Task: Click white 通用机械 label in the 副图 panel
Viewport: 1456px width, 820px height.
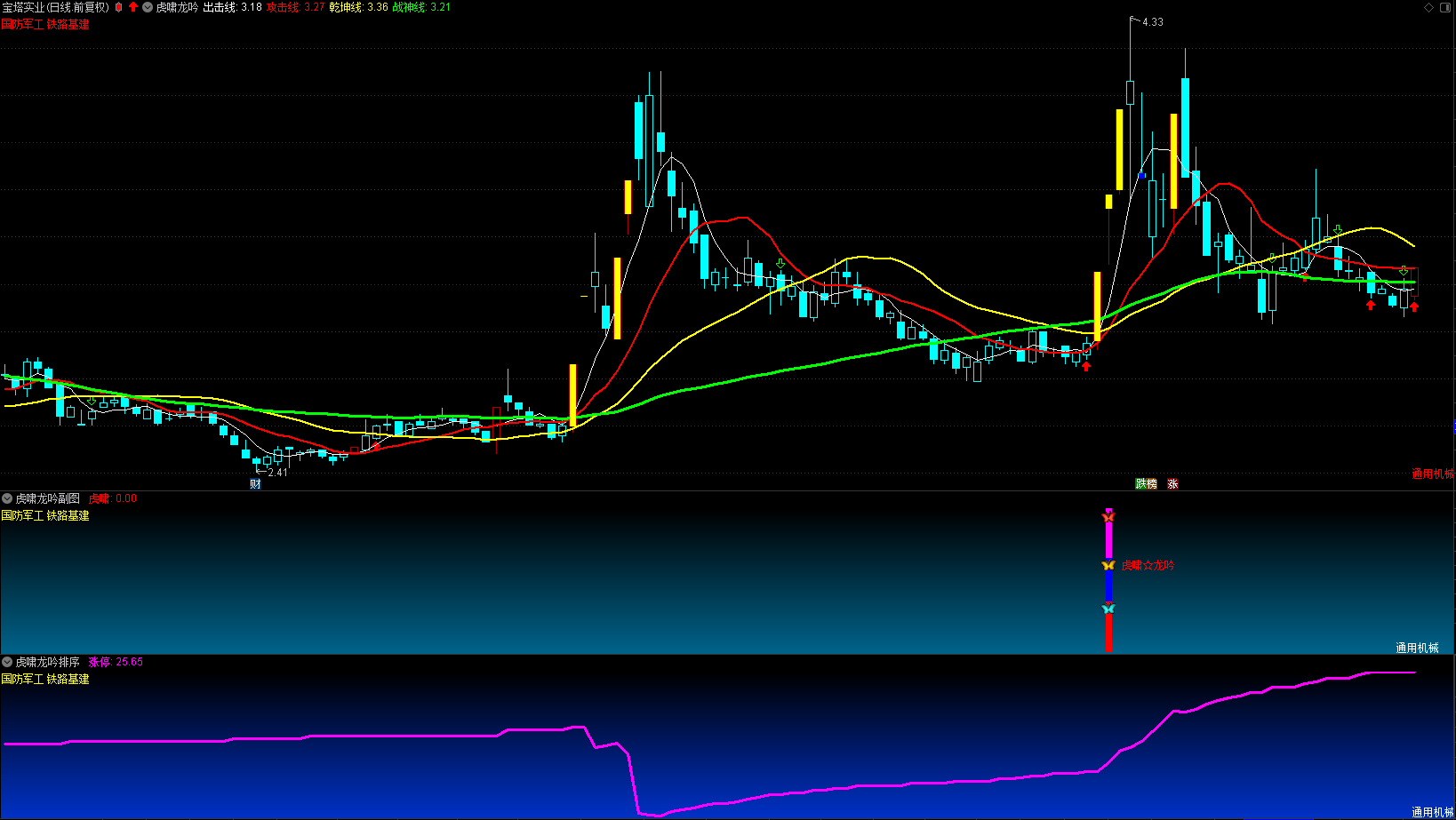Action: click(1417, 648)
